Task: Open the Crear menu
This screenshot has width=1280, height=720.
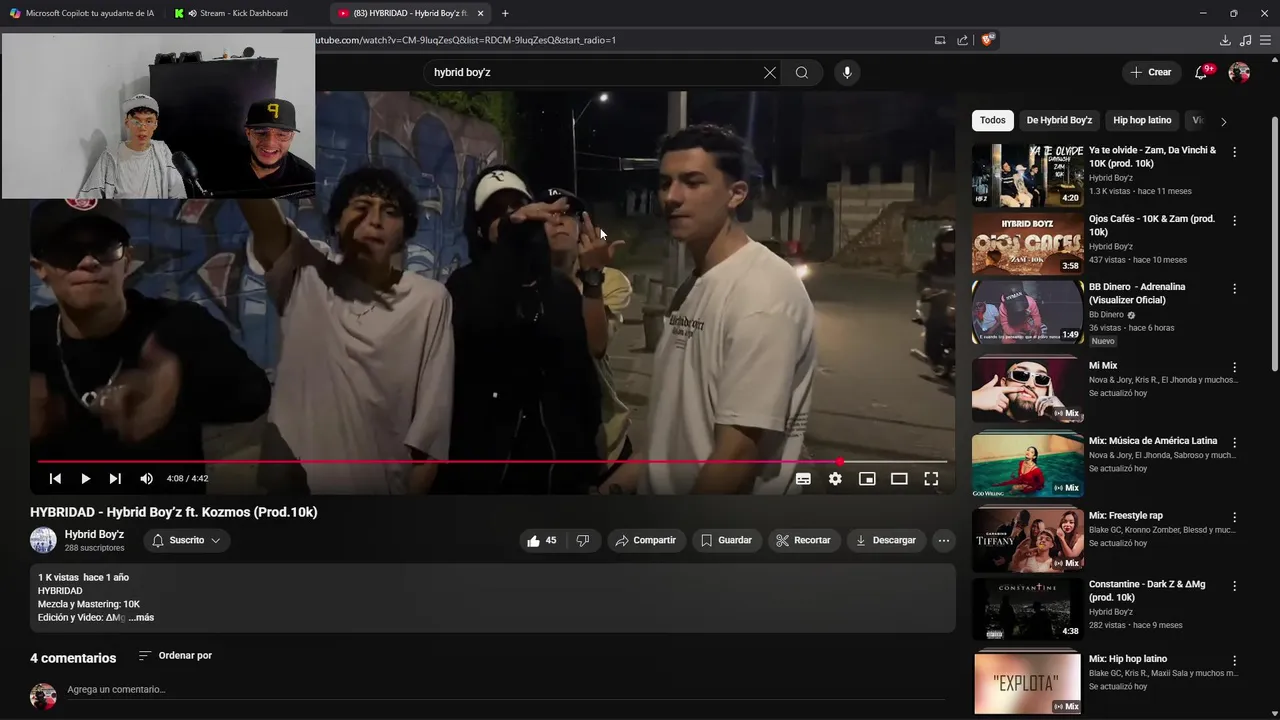Action: coord(1151,72)
